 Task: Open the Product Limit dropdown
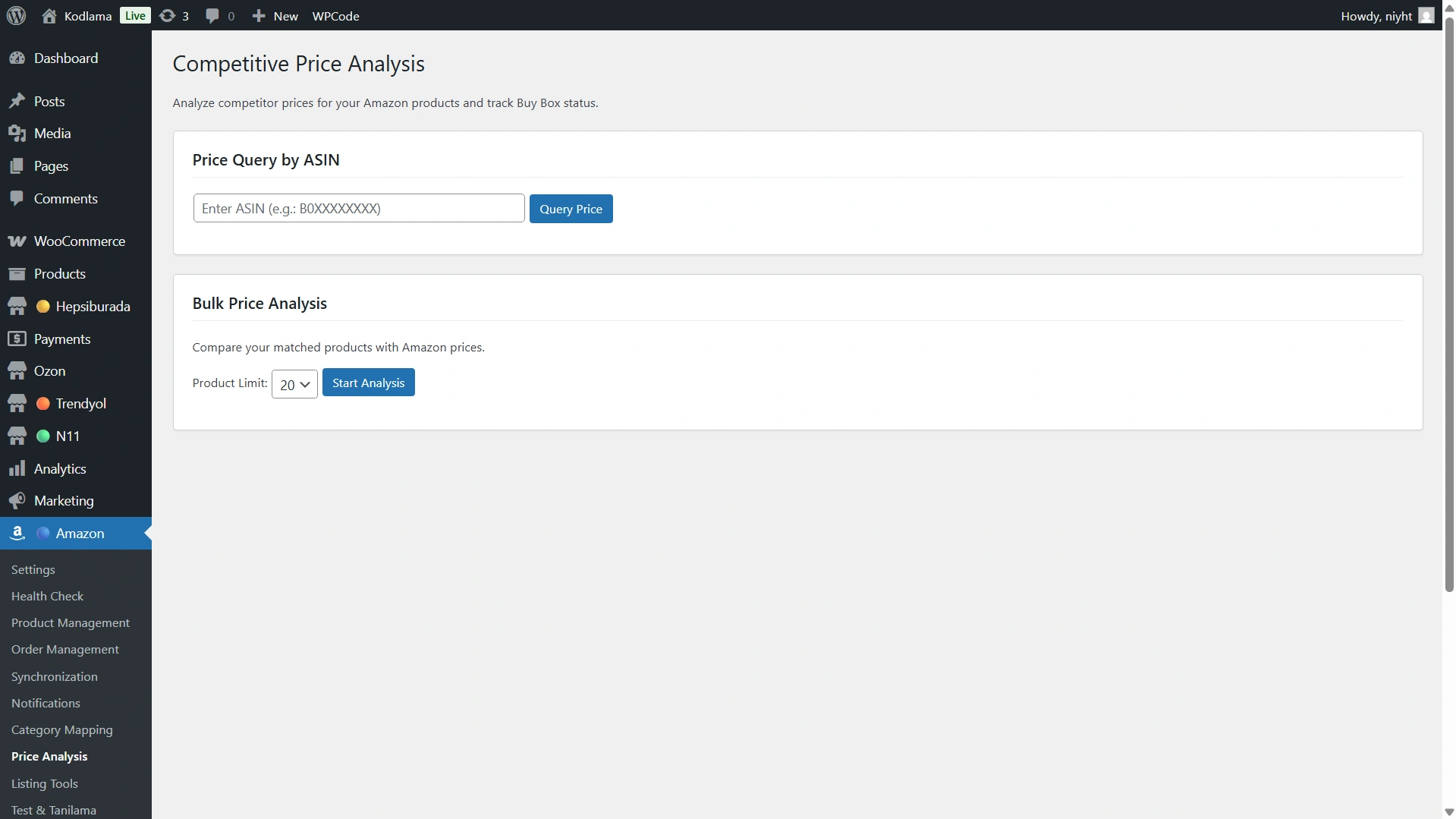click(x=294, y=384)
